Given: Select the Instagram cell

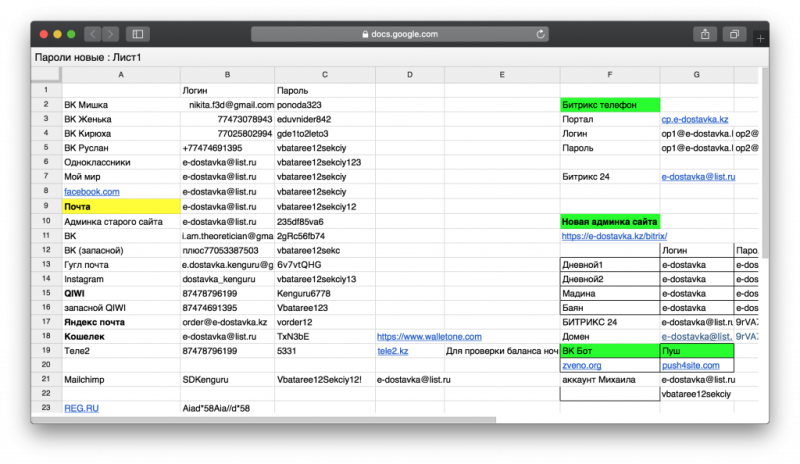Looking at the screenshot, I should [121, 279].
